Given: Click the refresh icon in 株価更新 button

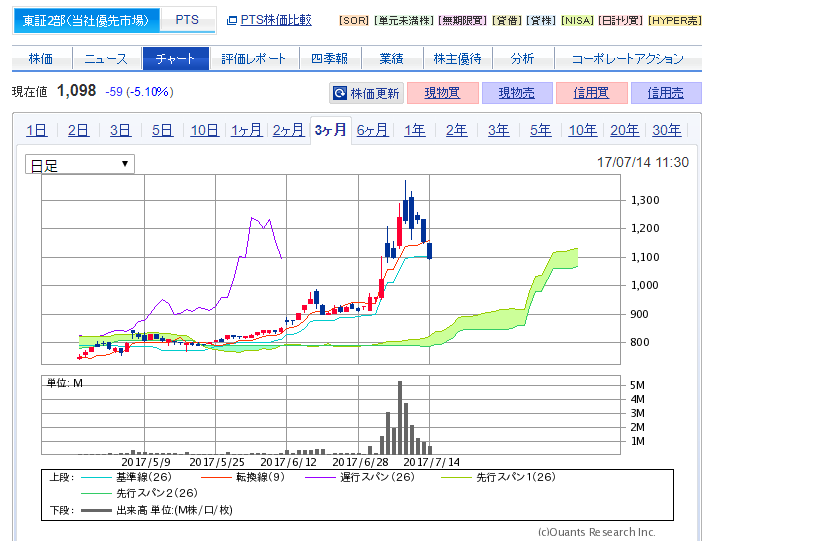Looking at the screenshot, I should point(340,93).
